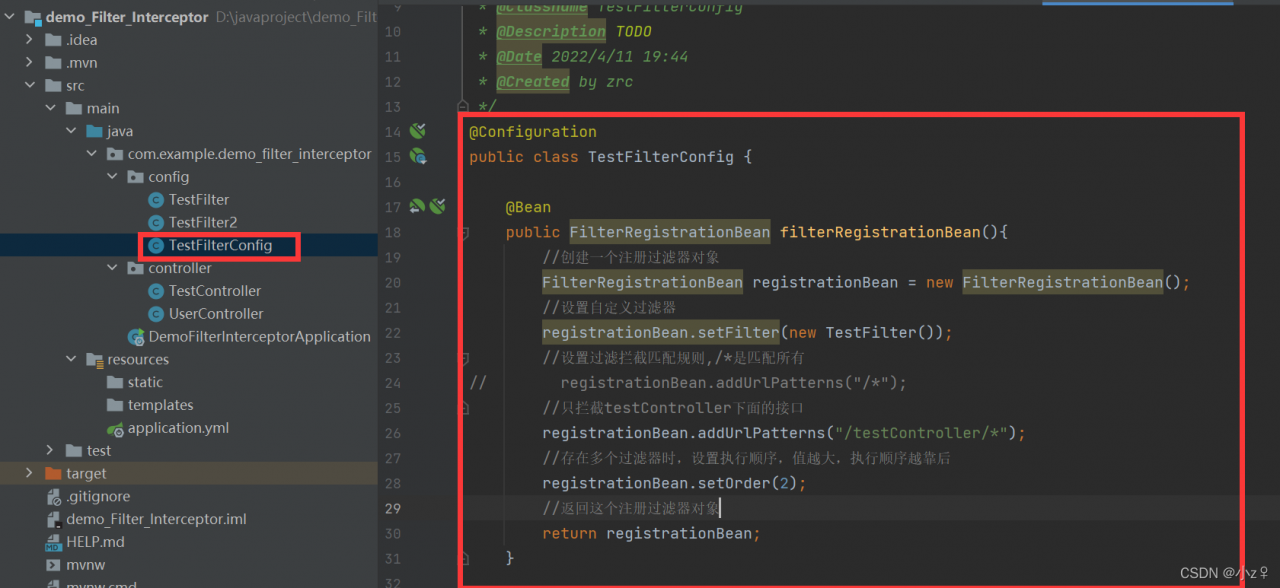Viewport: 1280px width, 588px height.
Task: Click the comment fold marker on line 13
Action: tap(463, 106)
